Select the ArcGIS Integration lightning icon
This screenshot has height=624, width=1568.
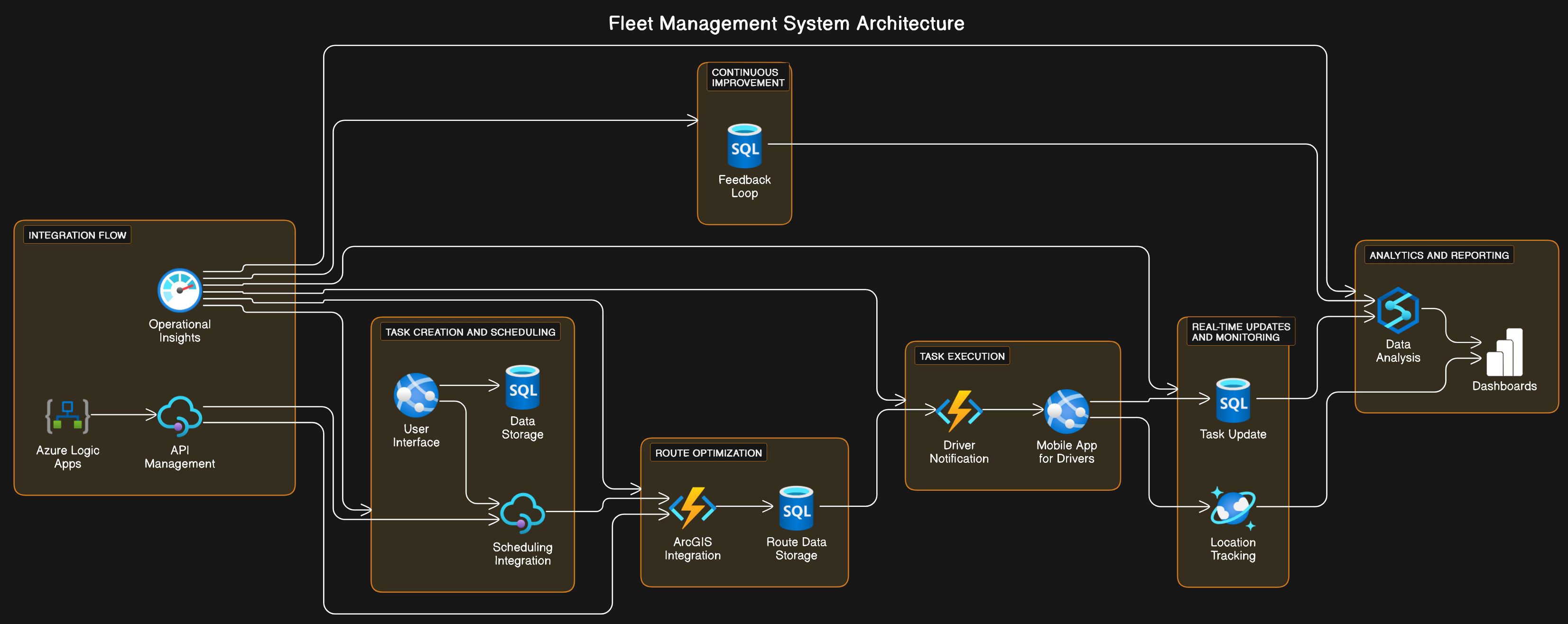[x=693, y=506]
